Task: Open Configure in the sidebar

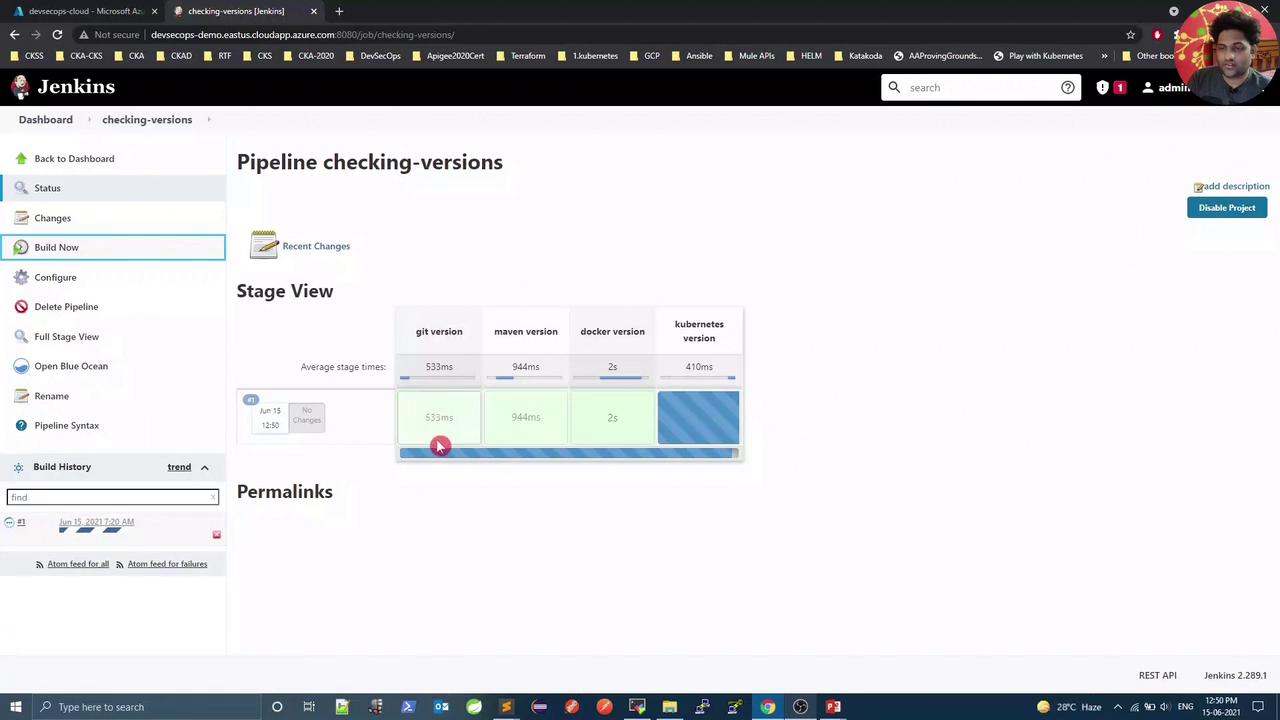Action: 113,277
